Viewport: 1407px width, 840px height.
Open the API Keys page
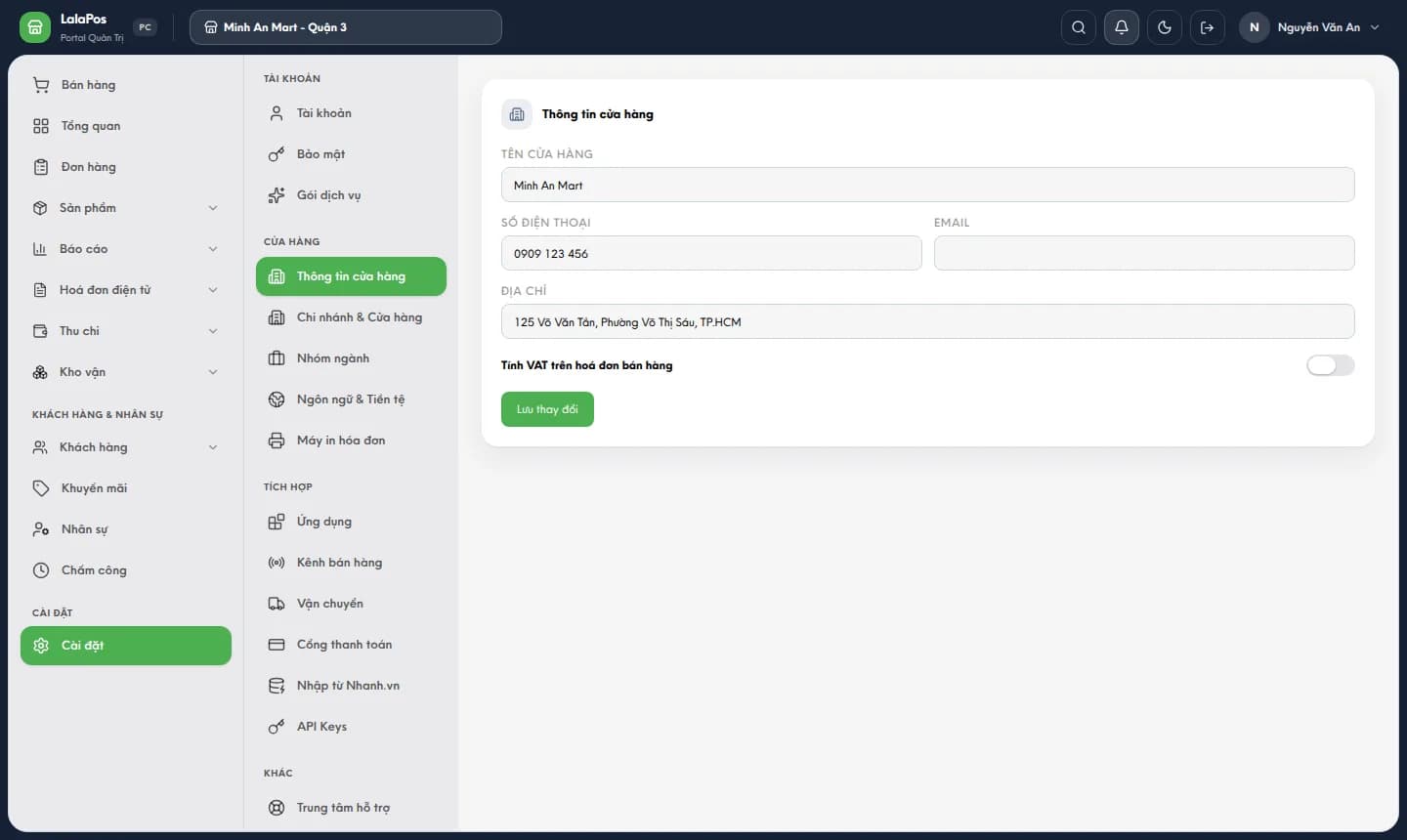[351, 727]
